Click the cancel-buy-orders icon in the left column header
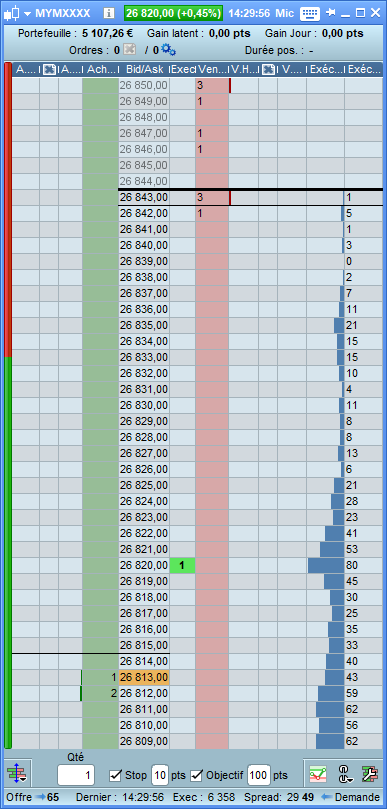This screenshot has height=809, width=387. pyautogui.click(x=50, y=69)
